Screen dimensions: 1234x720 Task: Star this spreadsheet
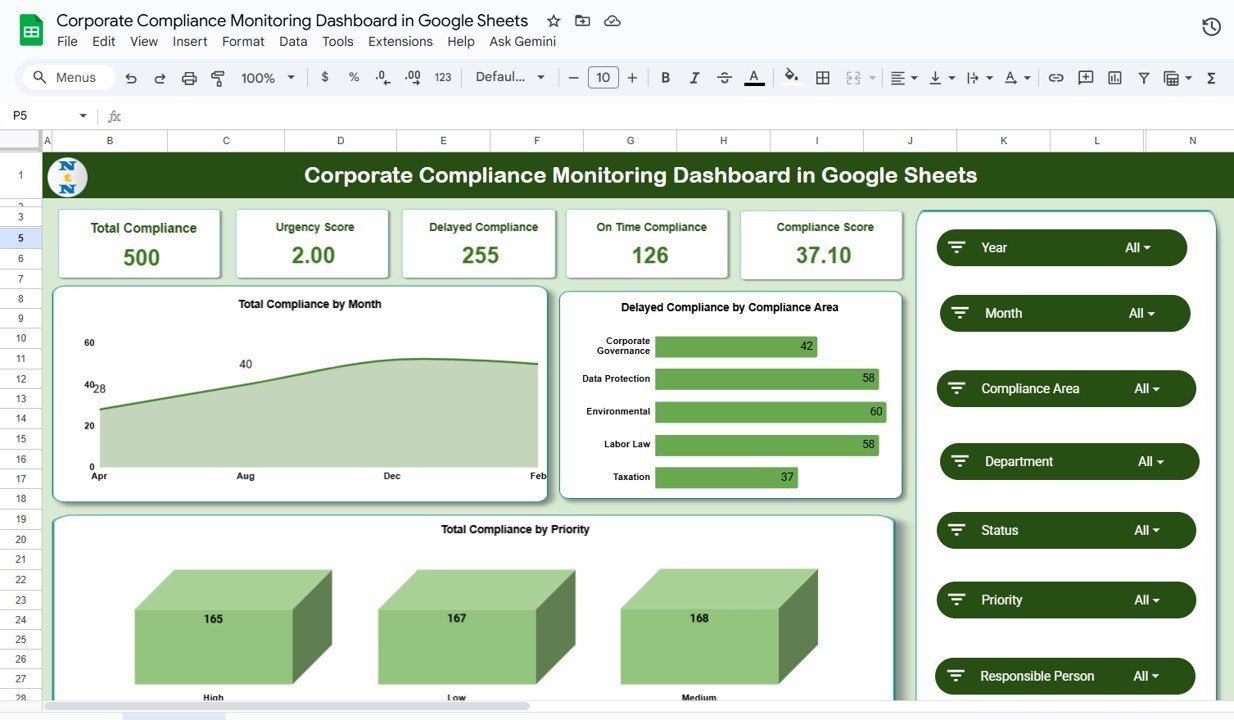pyautogui.click(x=553, y=20)
